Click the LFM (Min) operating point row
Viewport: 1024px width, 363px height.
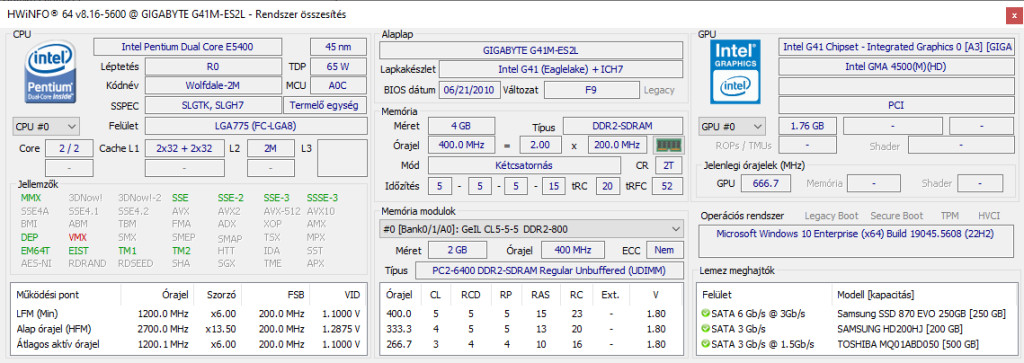pyautogui.click(x=189, y=314)
